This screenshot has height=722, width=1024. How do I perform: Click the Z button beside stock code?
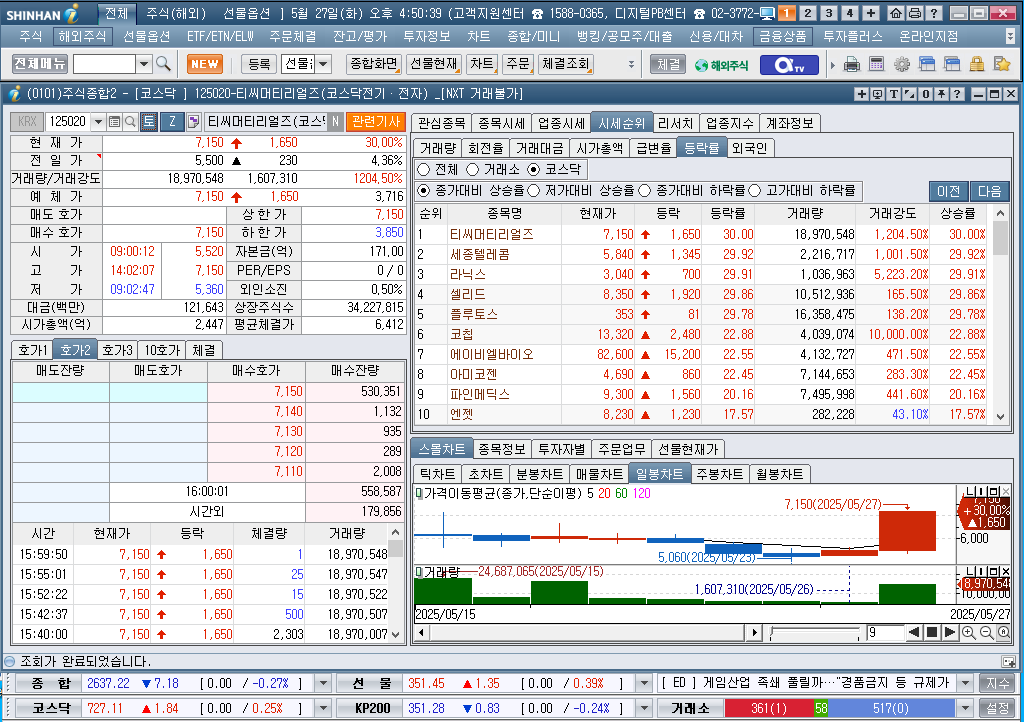tap(172, 121)
